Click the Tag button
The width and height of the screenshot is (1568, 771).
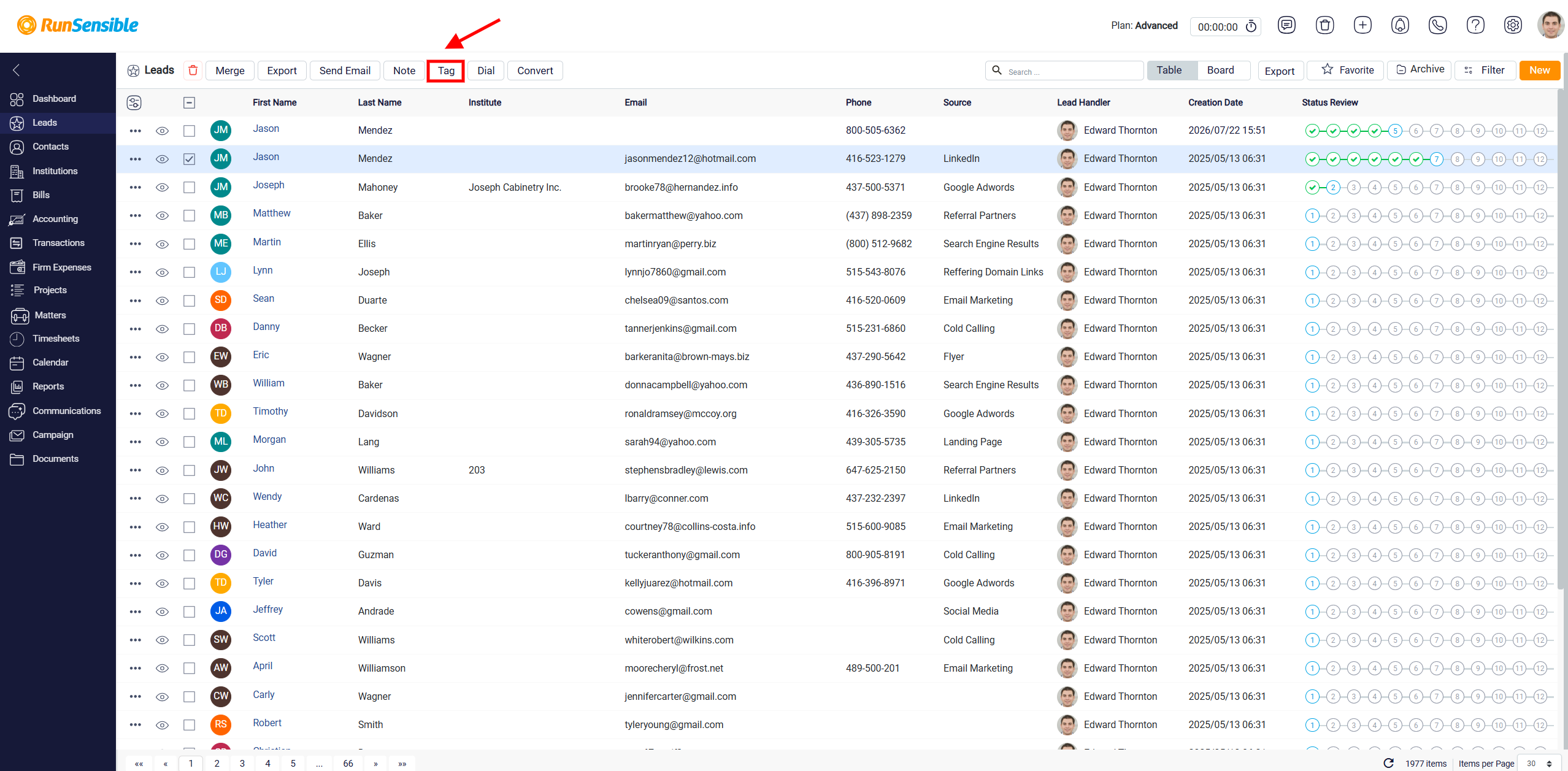click(446, 71)
